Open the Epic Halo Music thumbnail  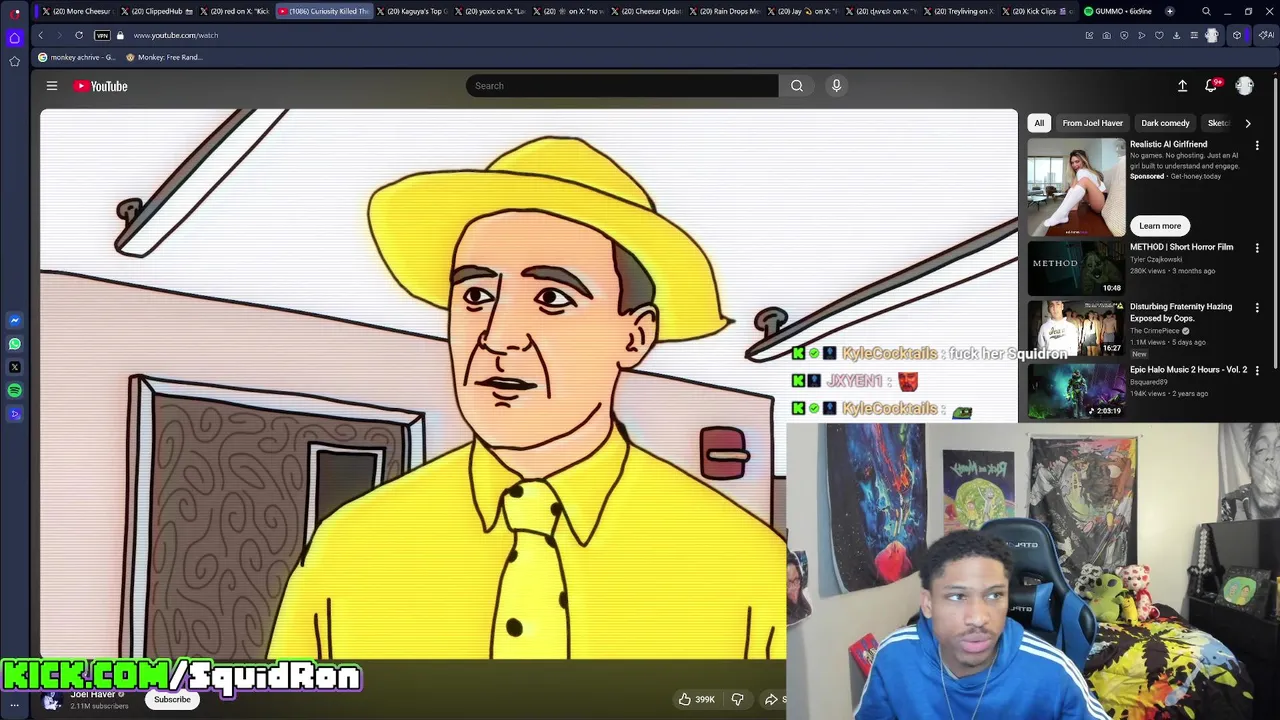pyautogui.click(x=1076, y=390)
